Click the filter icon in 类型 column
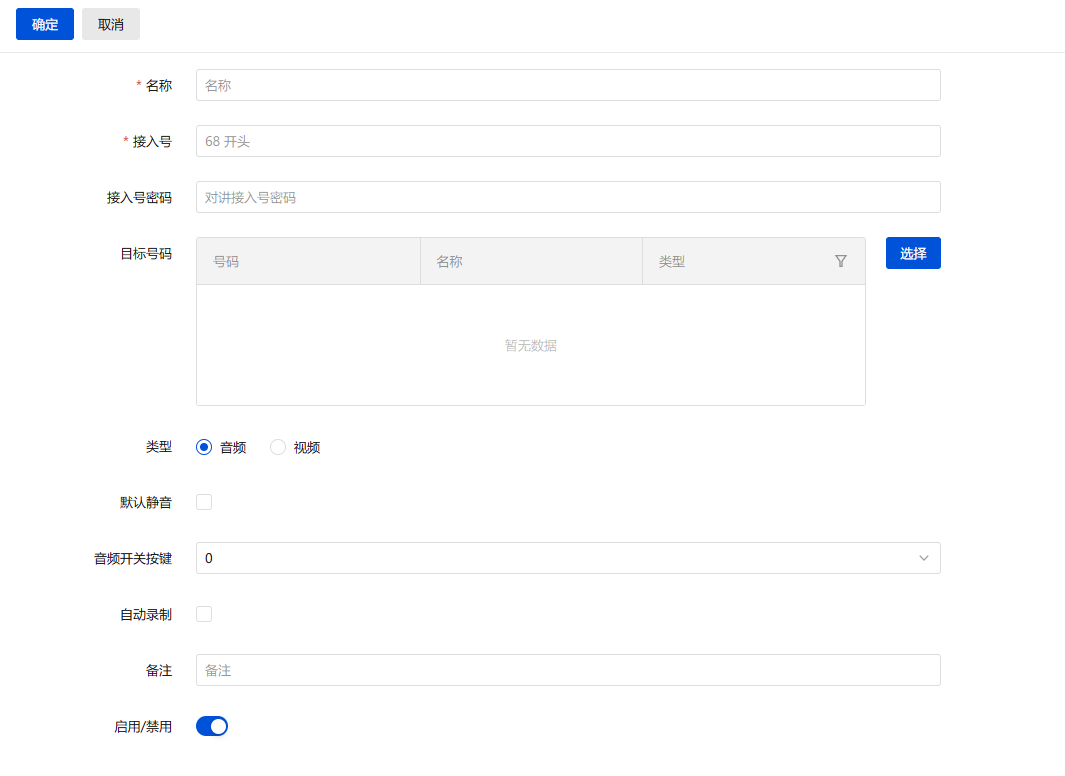 click(x=841, y=261)
